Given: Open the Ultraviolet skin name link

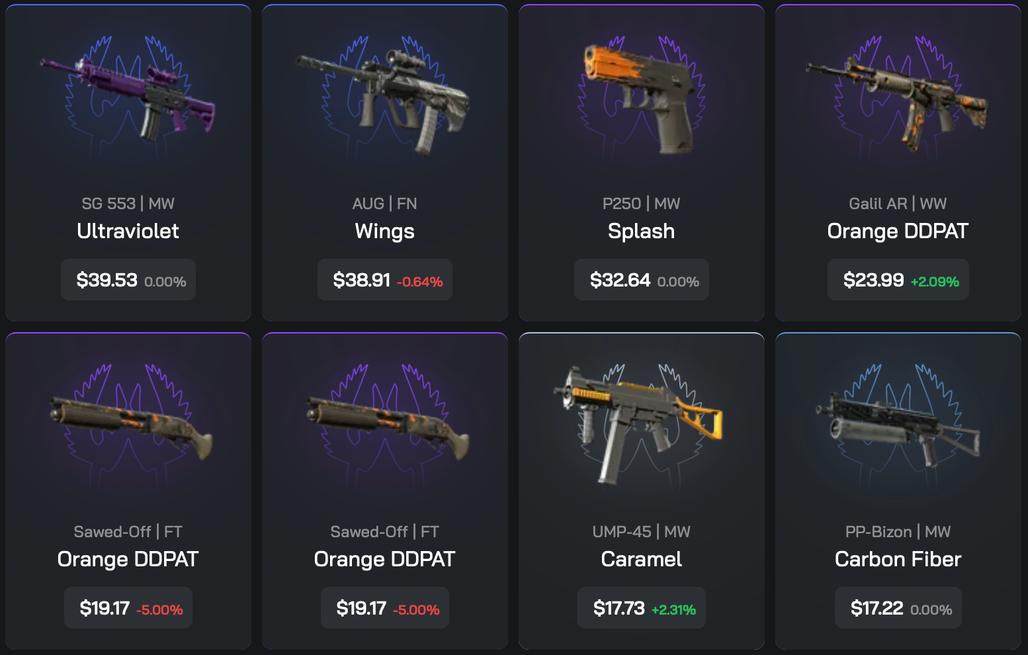Looking at the screenshot, I should coord(128,231).
